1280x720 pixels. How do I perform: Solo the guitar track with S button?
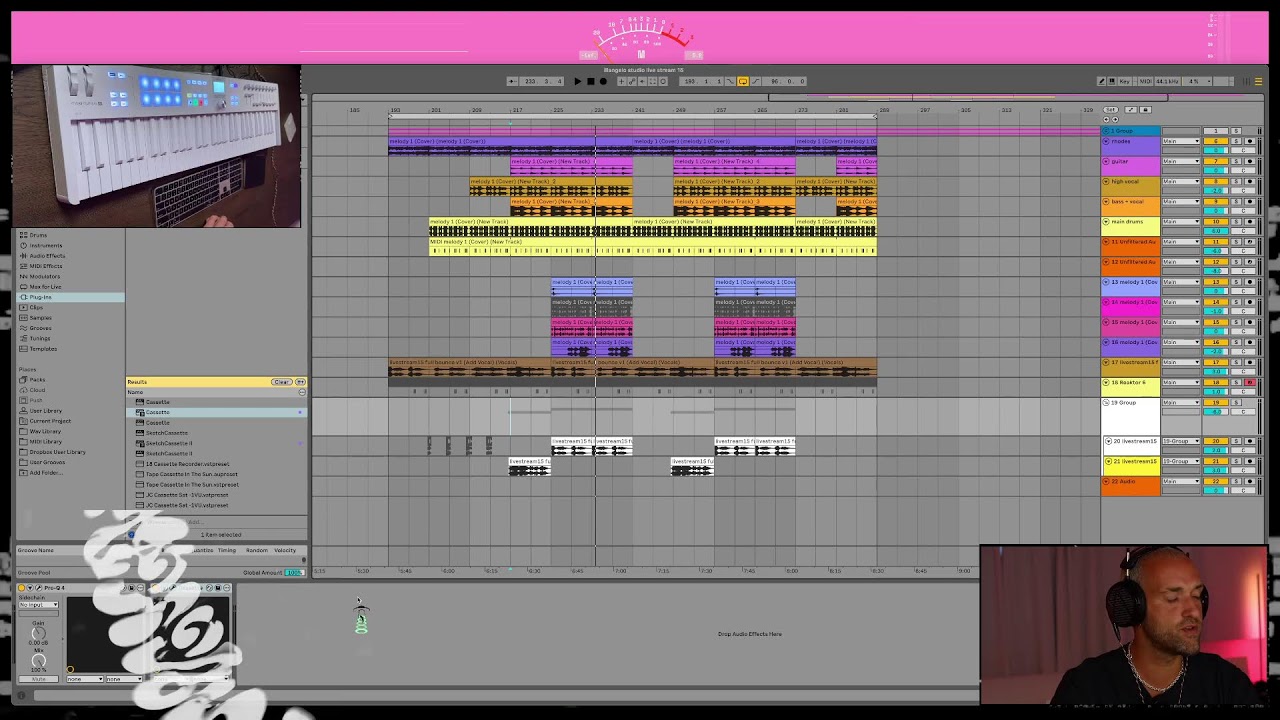1236,161
